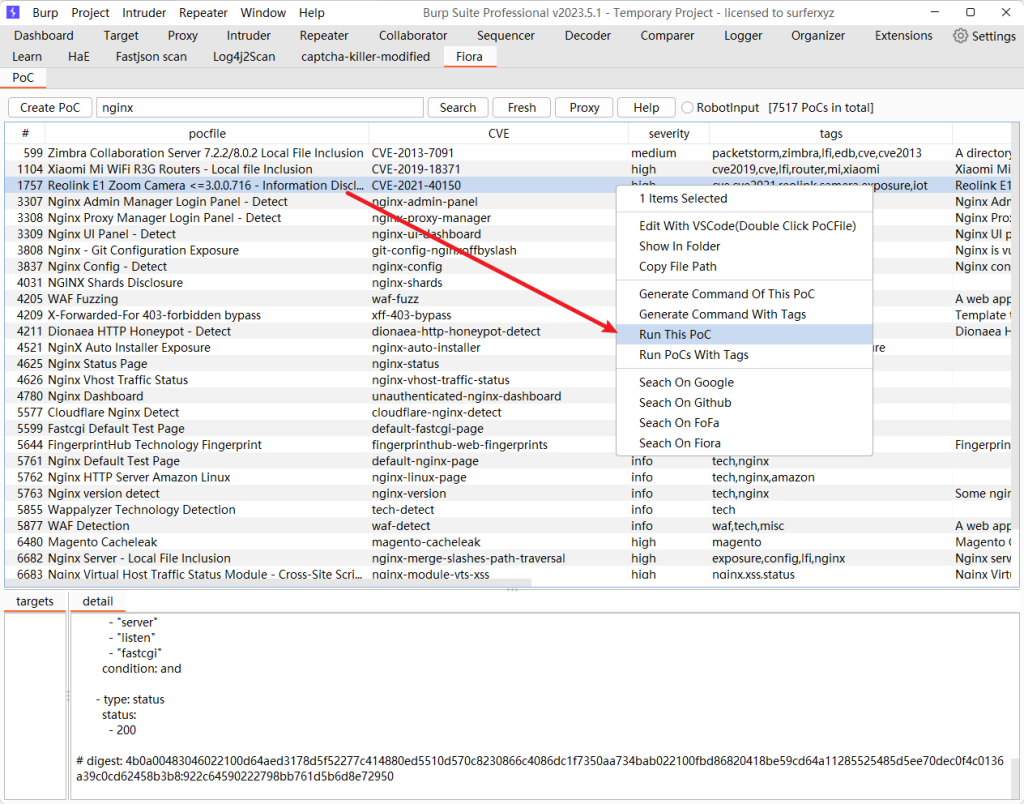Select Run This PoC from context menu
The width and height of the screenshot is (1024, 804).
pos(675,335)
